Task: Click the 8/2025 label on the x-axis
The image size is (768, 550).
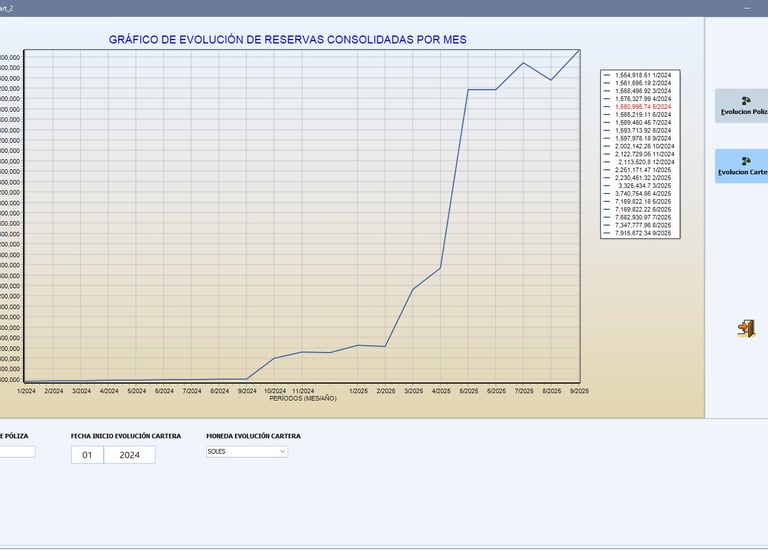Action: coord(552,391)
